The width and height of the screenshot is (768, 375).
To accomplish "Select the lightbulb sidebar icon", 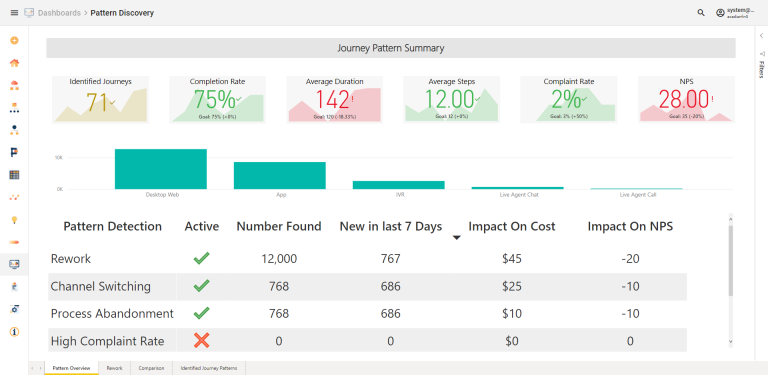I will [14, 220].
